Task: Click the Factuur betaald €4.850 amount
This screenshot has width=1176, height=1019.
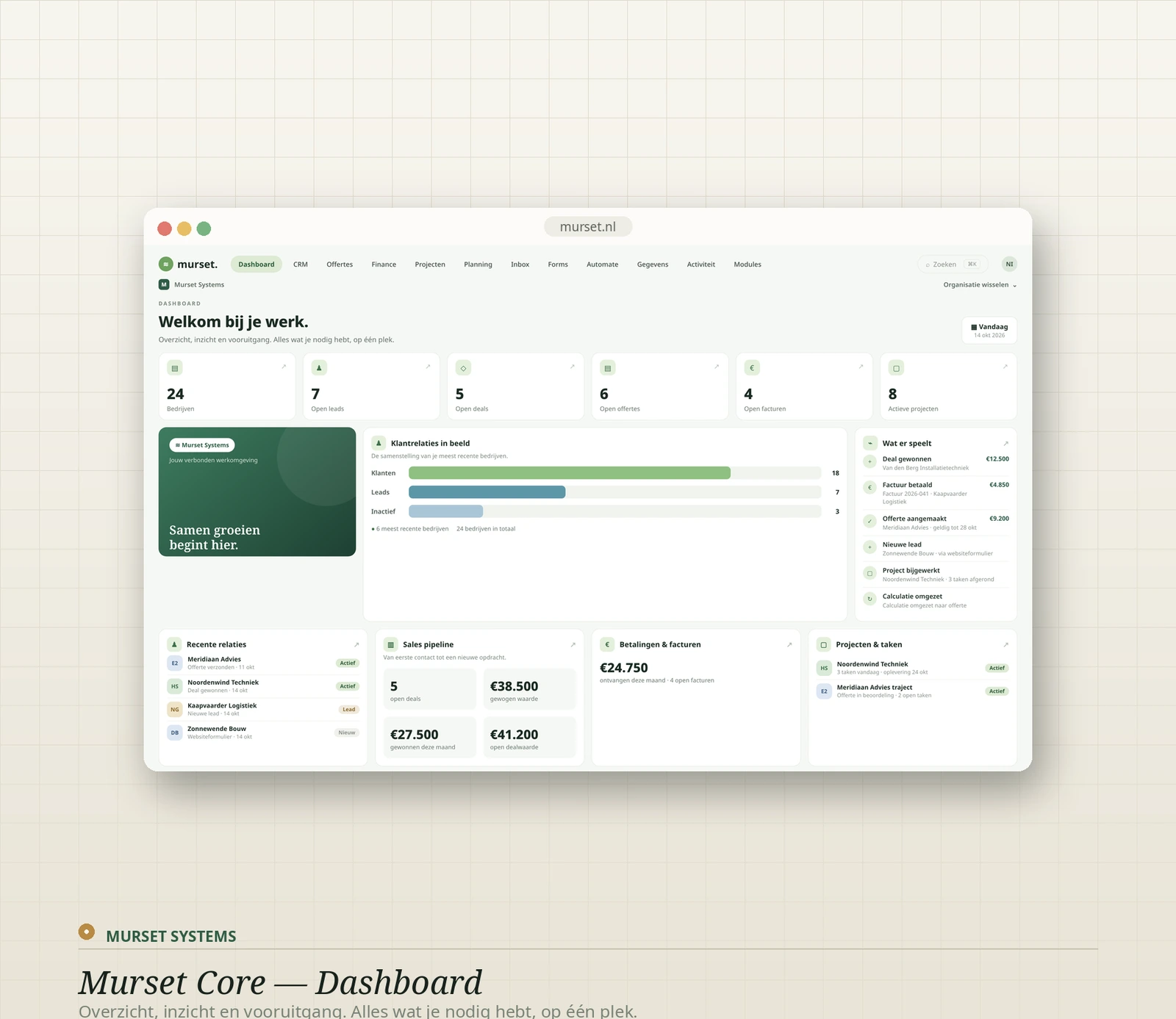Action: click(x=999, y=485)
